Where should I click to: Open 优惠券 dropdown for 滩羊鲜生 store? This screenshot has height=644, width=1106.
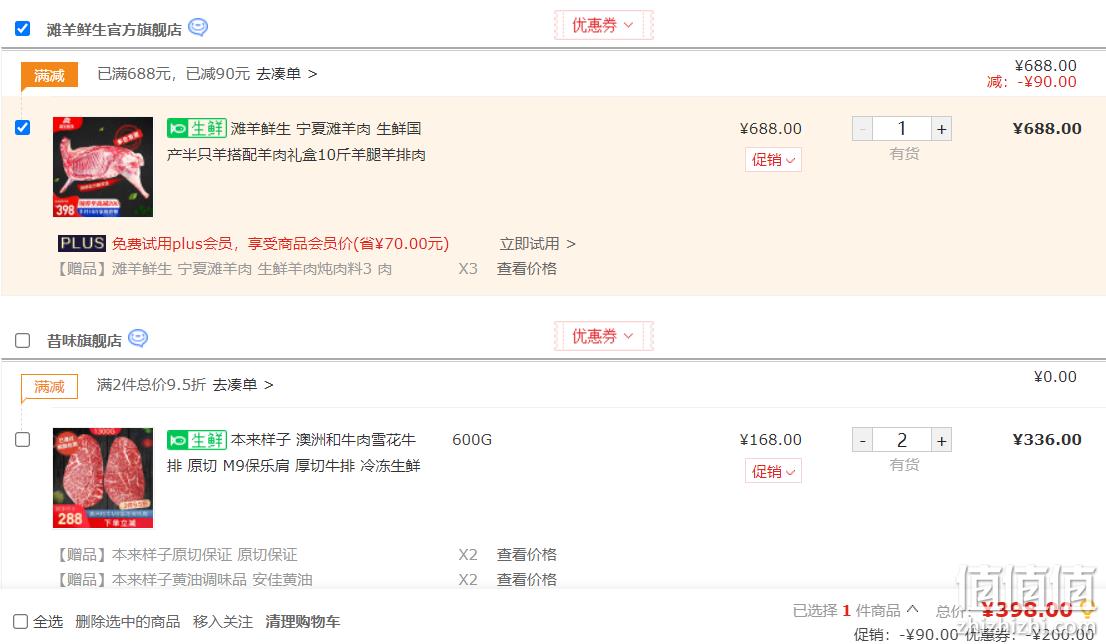(x=604, y=25)
